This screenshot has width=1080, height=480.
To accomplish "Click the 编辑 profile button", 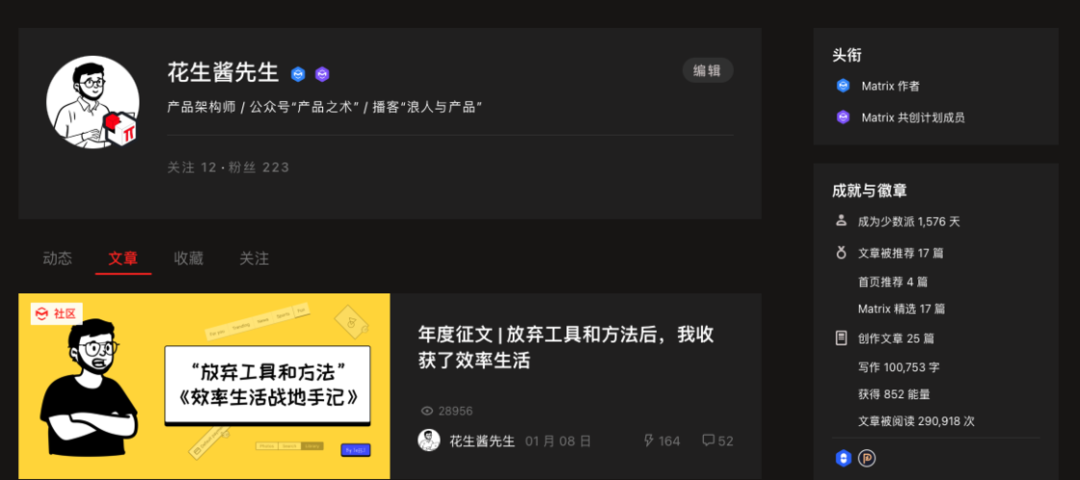I will pyautogui.click(x=707, y=70).
